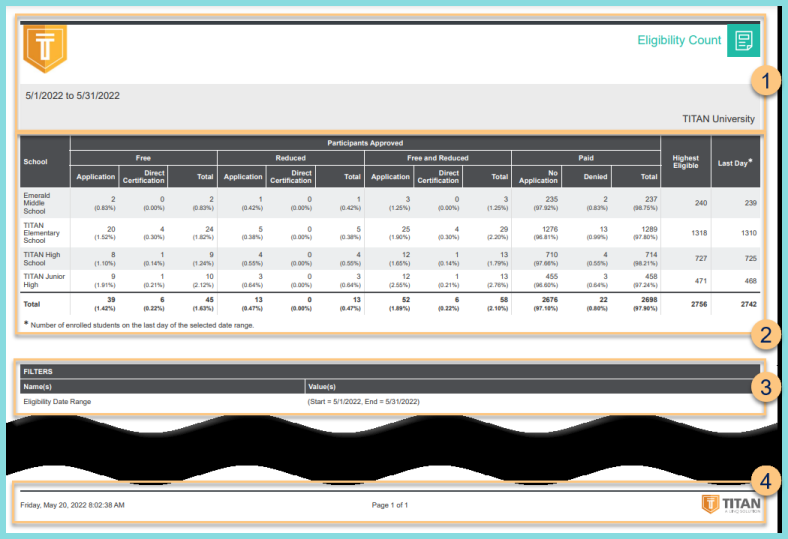Click No Application value 710 for TITAN High
The width and height of the screenshot is (788, 539).
pos(552,255)
